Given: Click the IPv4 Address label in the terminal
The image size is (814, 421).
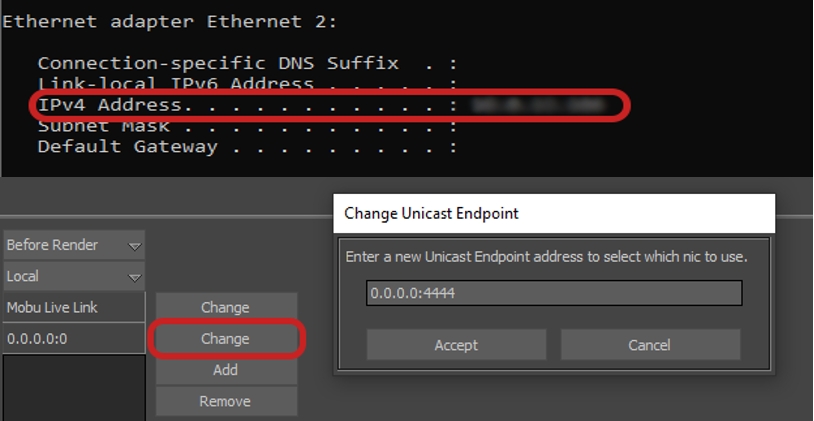Looking at the screenshot, I should [110, 104].
